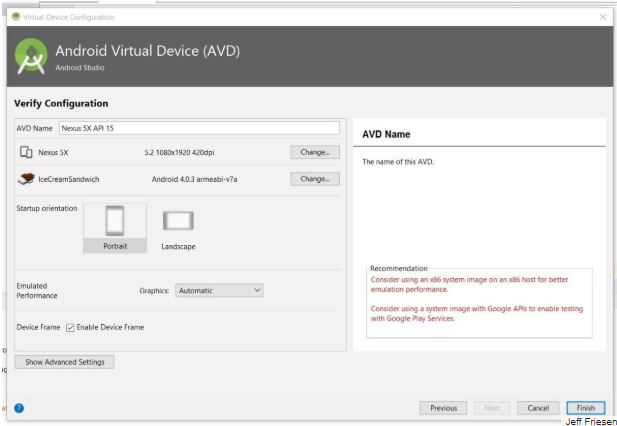617x426 pixels.
Task: Show Advanced Settings
Action: point(65,362)
